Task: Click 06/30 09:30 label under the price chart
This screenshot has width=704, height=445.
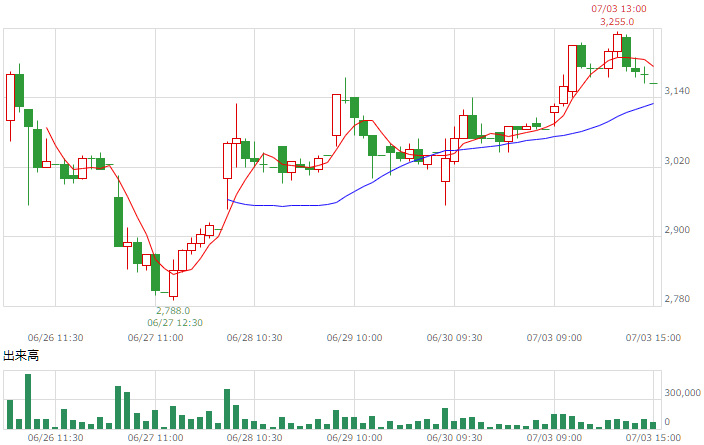Action: 454,338
